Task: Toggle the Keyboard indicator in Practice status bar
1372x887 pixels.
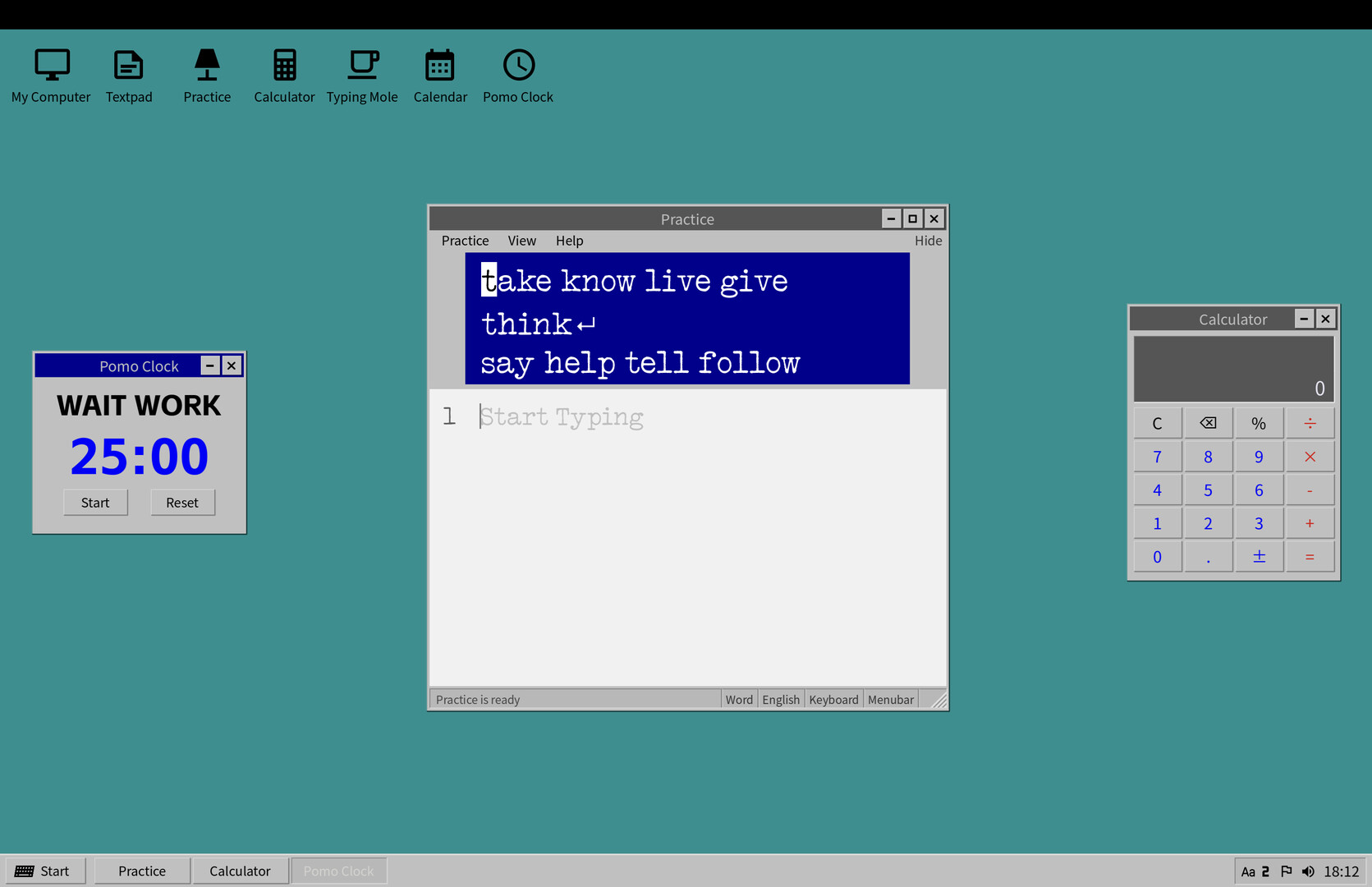Action: pyautogui.click(x=833, y=699)
